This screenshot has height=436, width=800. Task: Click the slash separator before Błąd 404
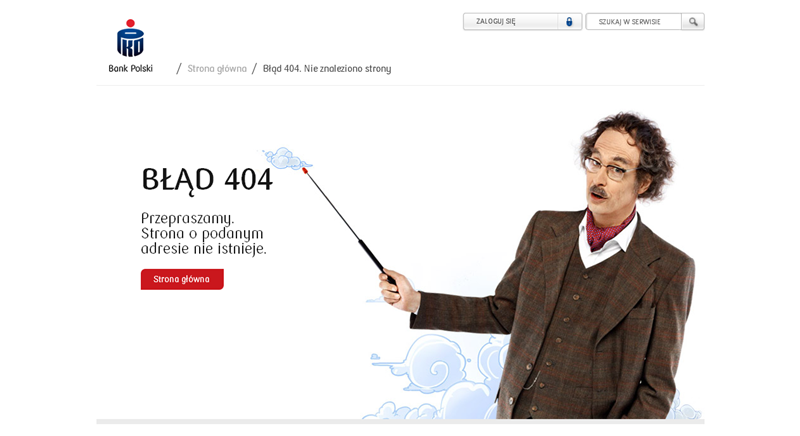[254, 69]
